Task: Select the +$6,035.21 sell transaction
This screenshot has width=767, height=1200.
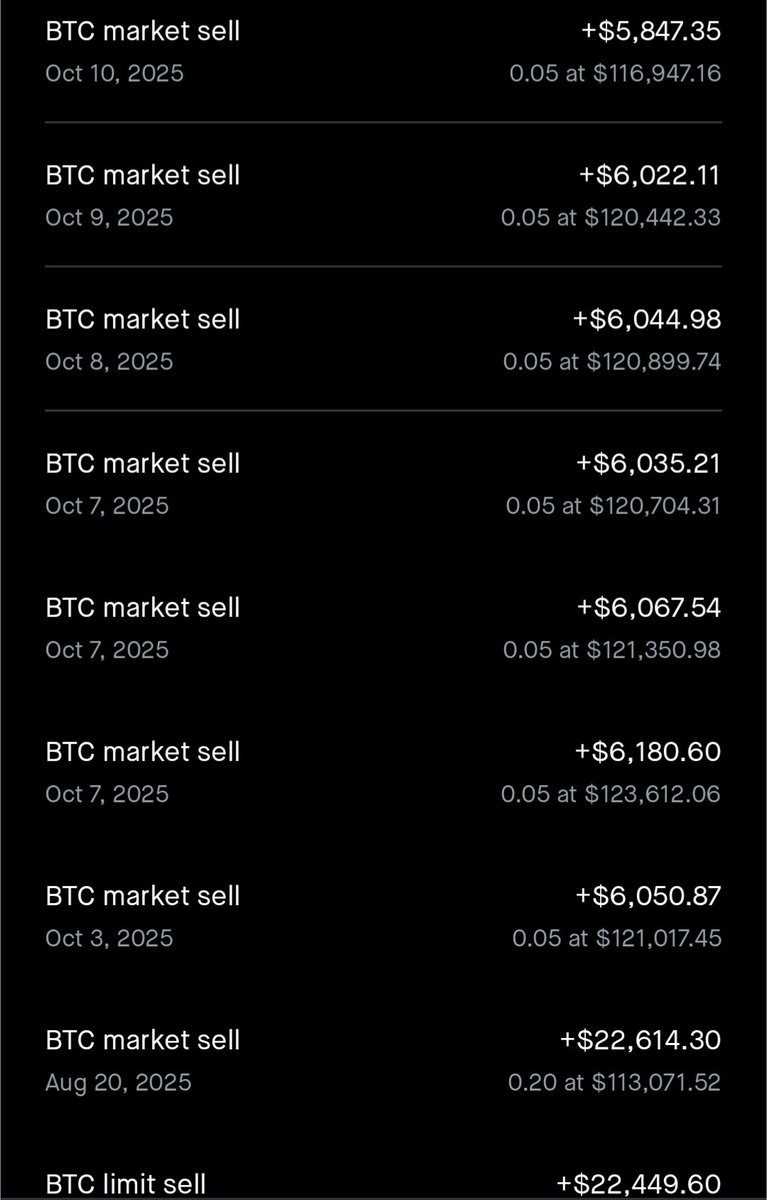Action: (383, 483)
